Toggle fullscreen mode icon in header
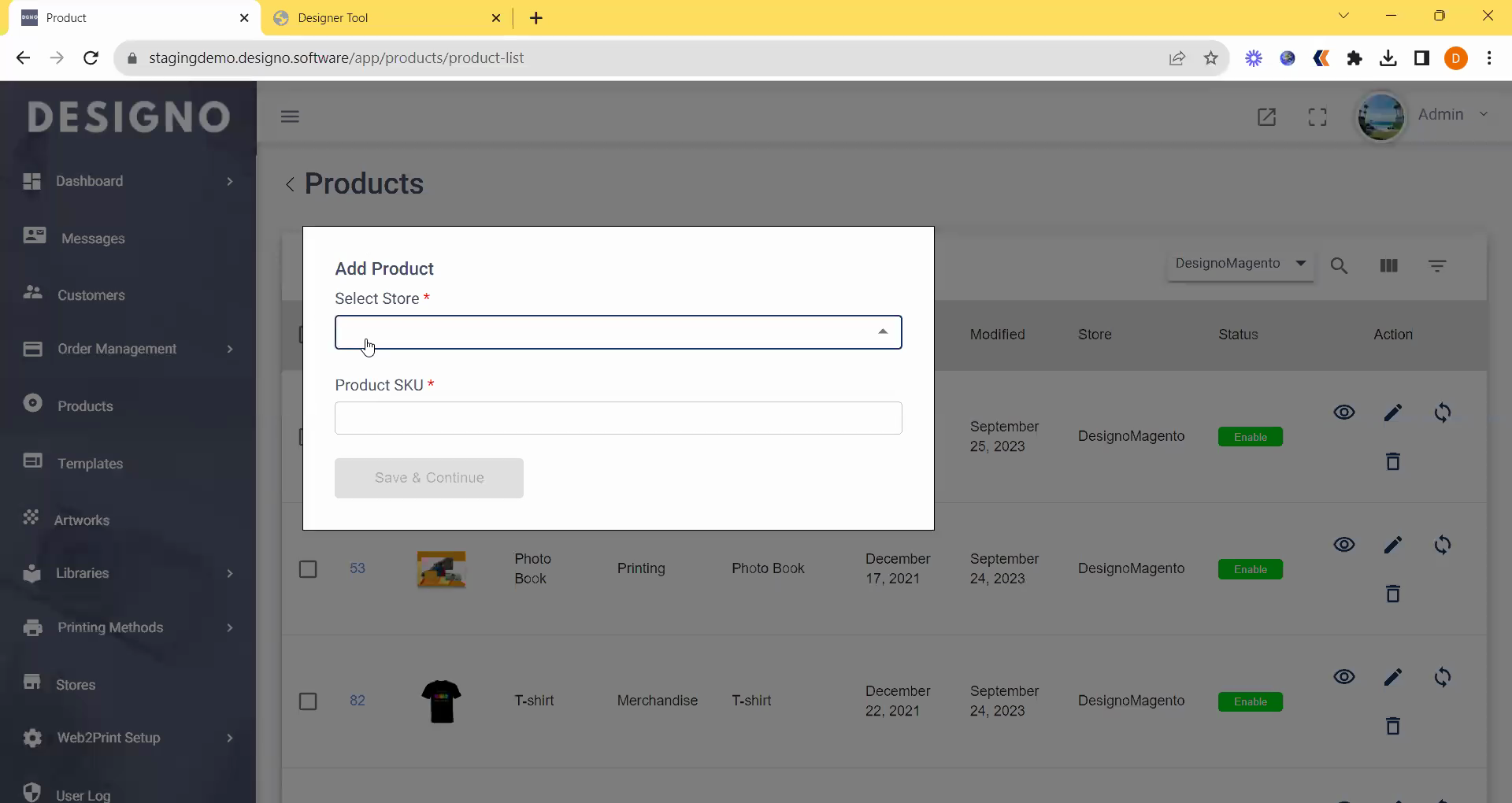Image resolution: width=1512 pixels, height=803 pixels. point(1317,117)
